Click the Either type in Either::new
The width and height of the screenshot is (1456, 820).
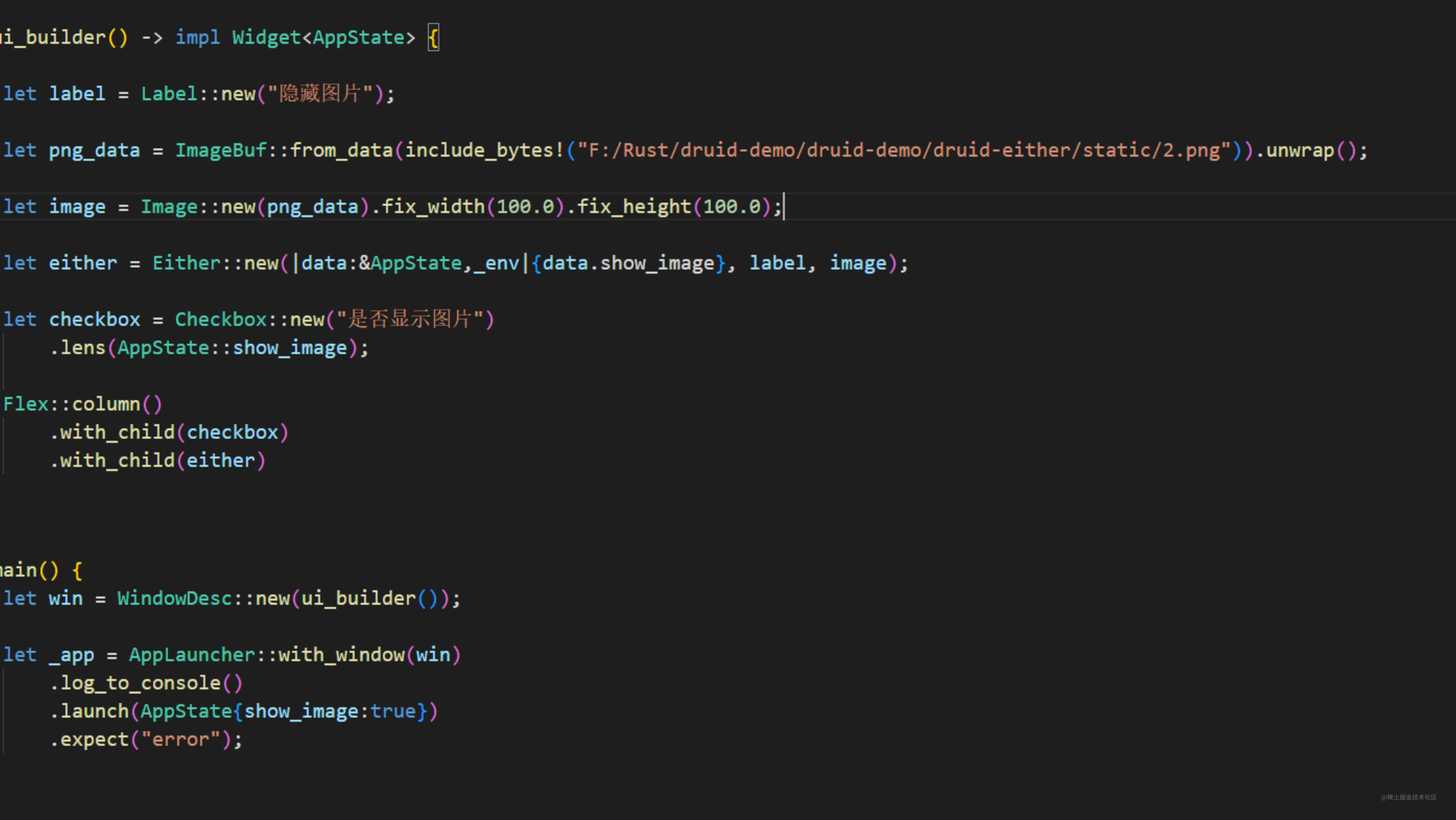(x=186, y=263)
